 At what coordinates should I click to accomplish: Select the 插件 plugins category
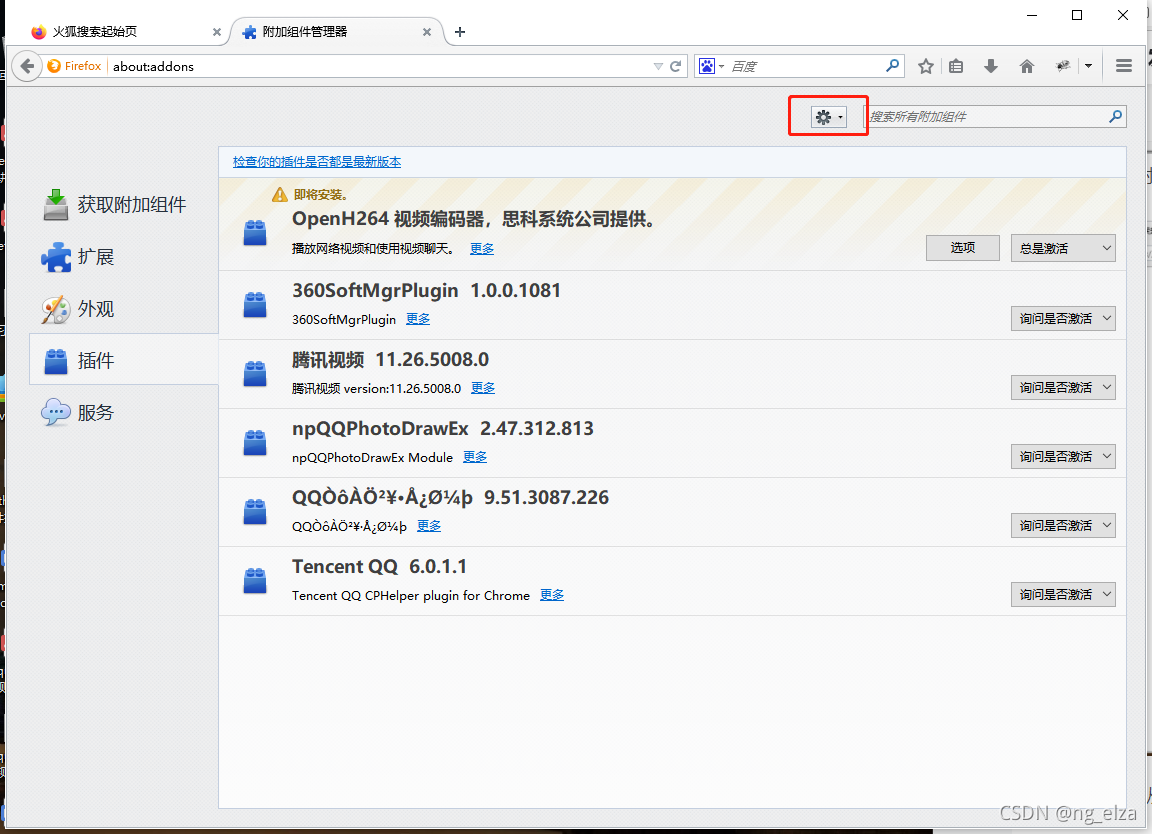[x=123, y=360]
